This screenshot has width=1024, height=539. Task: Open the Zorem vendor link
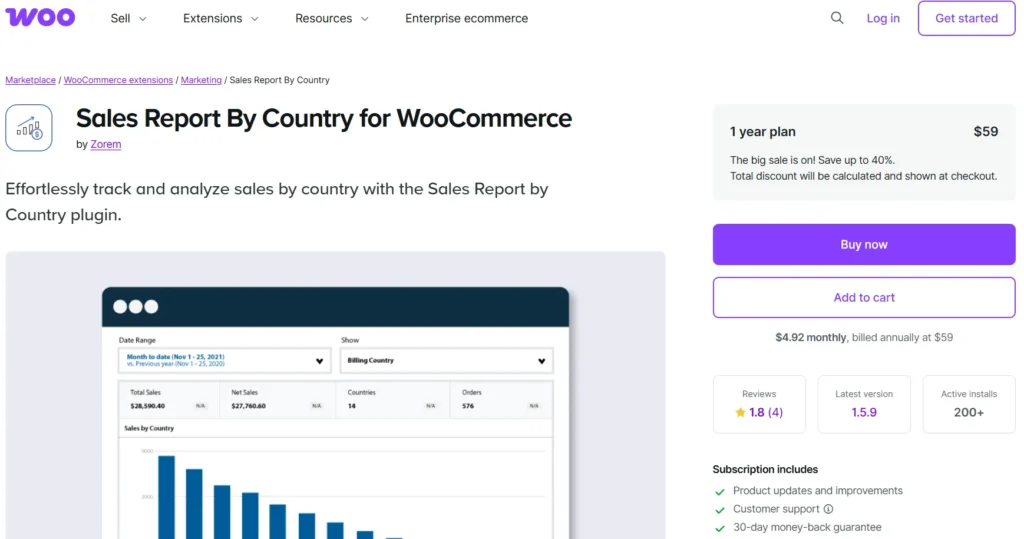[x=106, y=144]
